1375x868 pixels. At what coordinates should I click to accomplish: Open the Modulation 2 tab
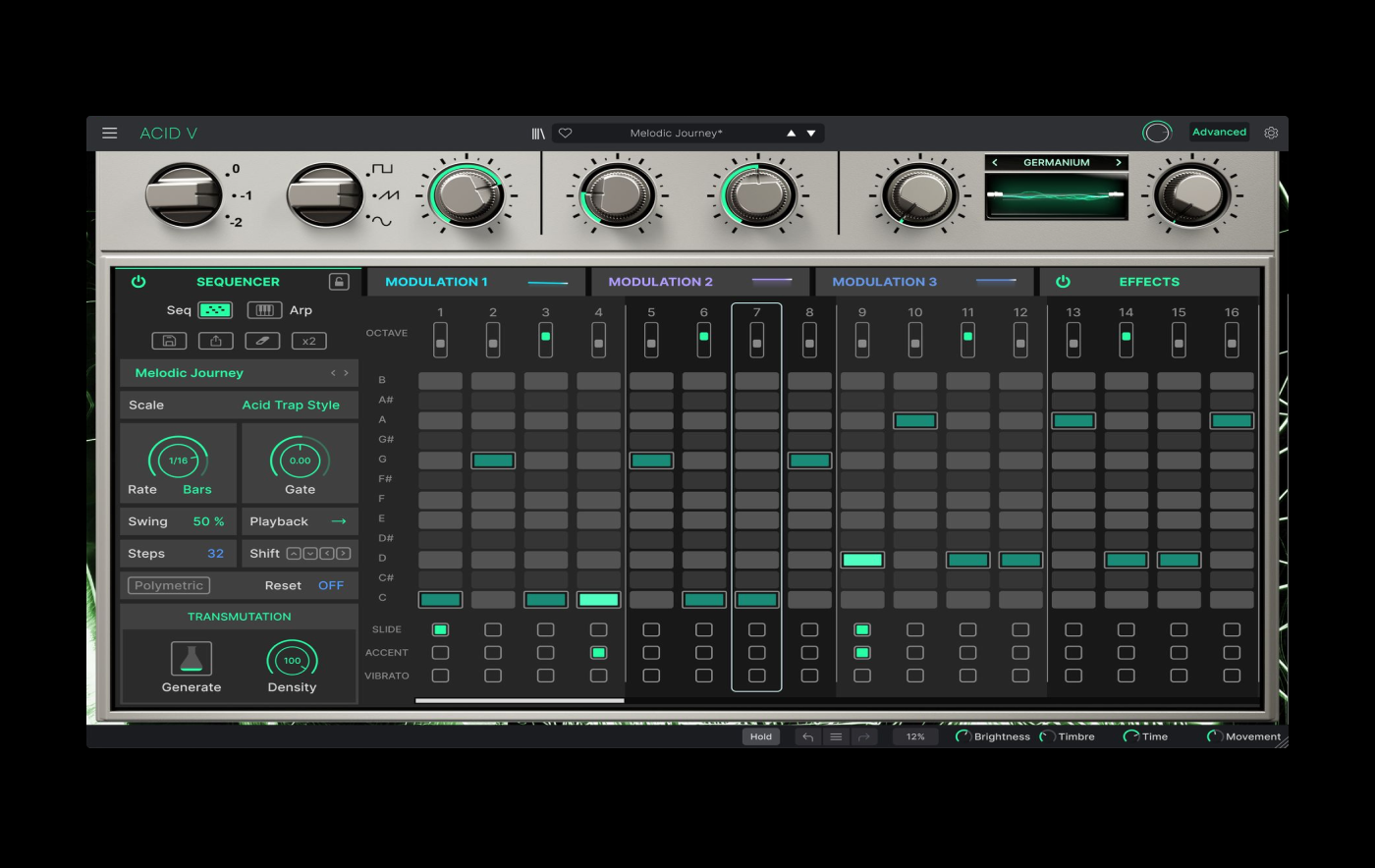pos(700,282)
